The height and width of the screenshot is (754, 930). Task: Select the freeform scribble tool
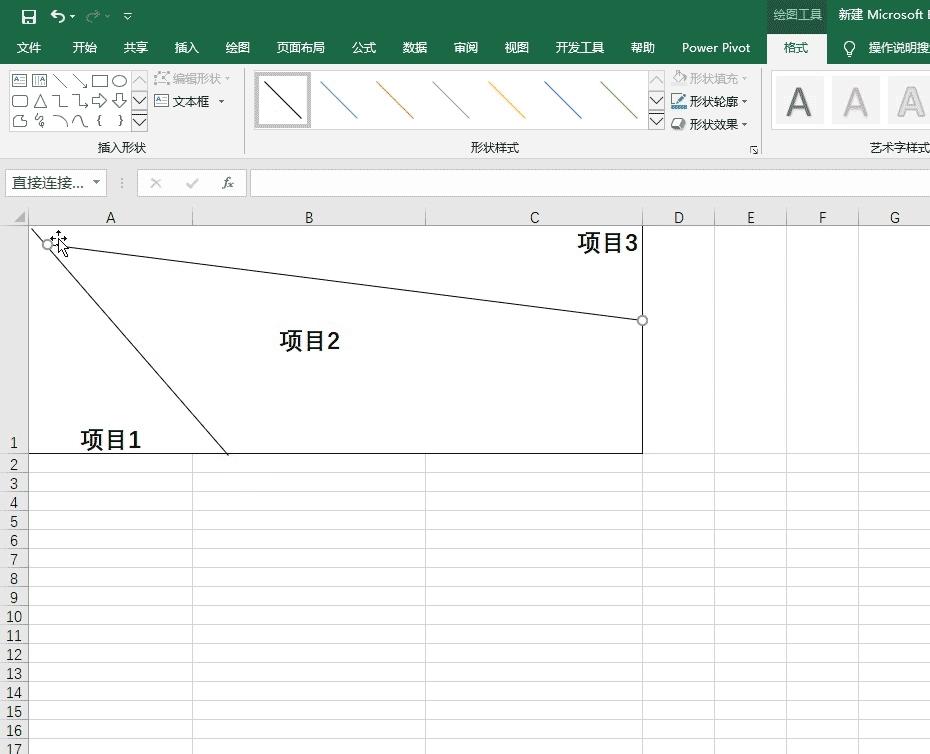tap(40, 121)
